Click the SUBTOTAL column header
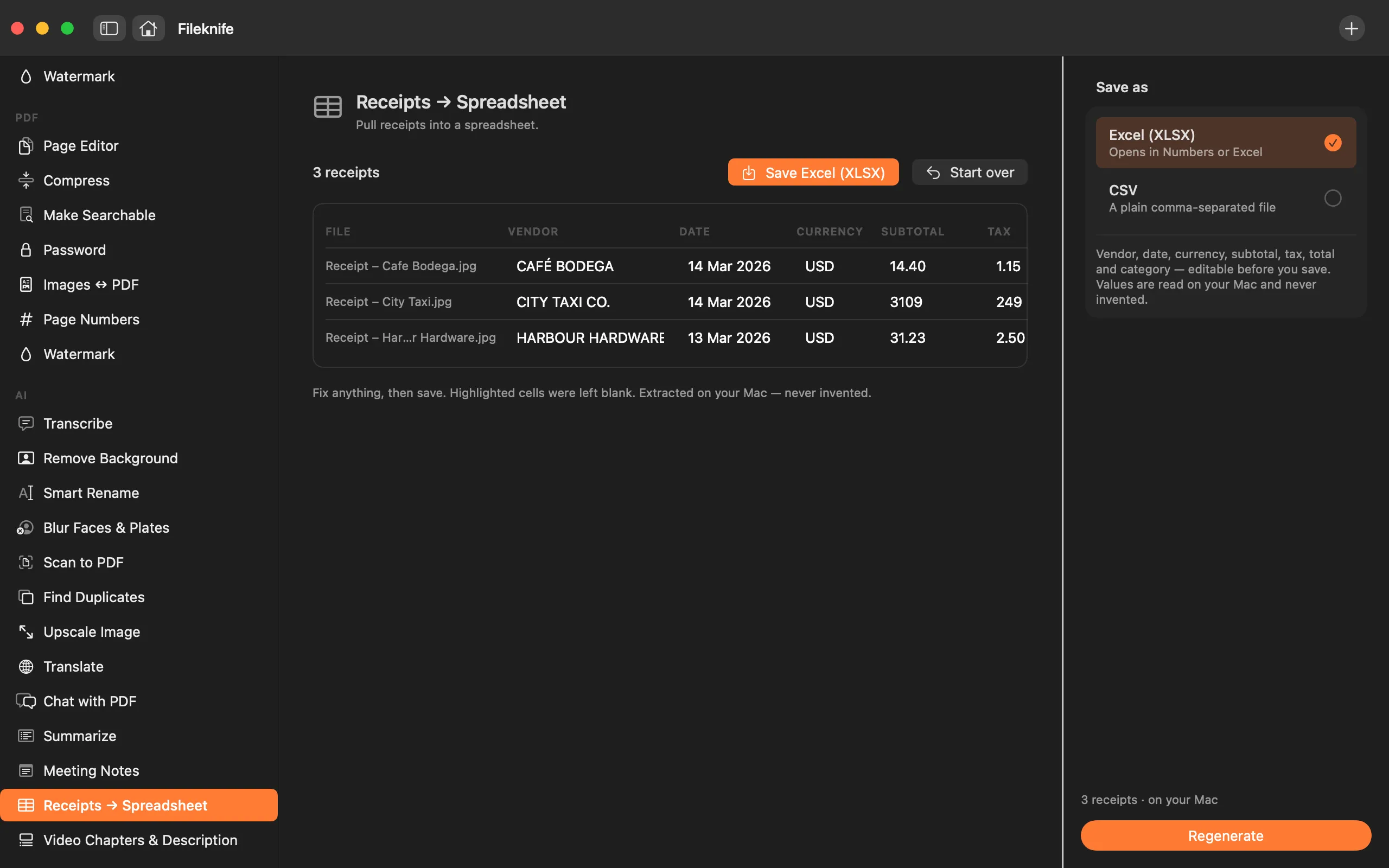The width and height of the screenshot is (1389, 868). 912,231
